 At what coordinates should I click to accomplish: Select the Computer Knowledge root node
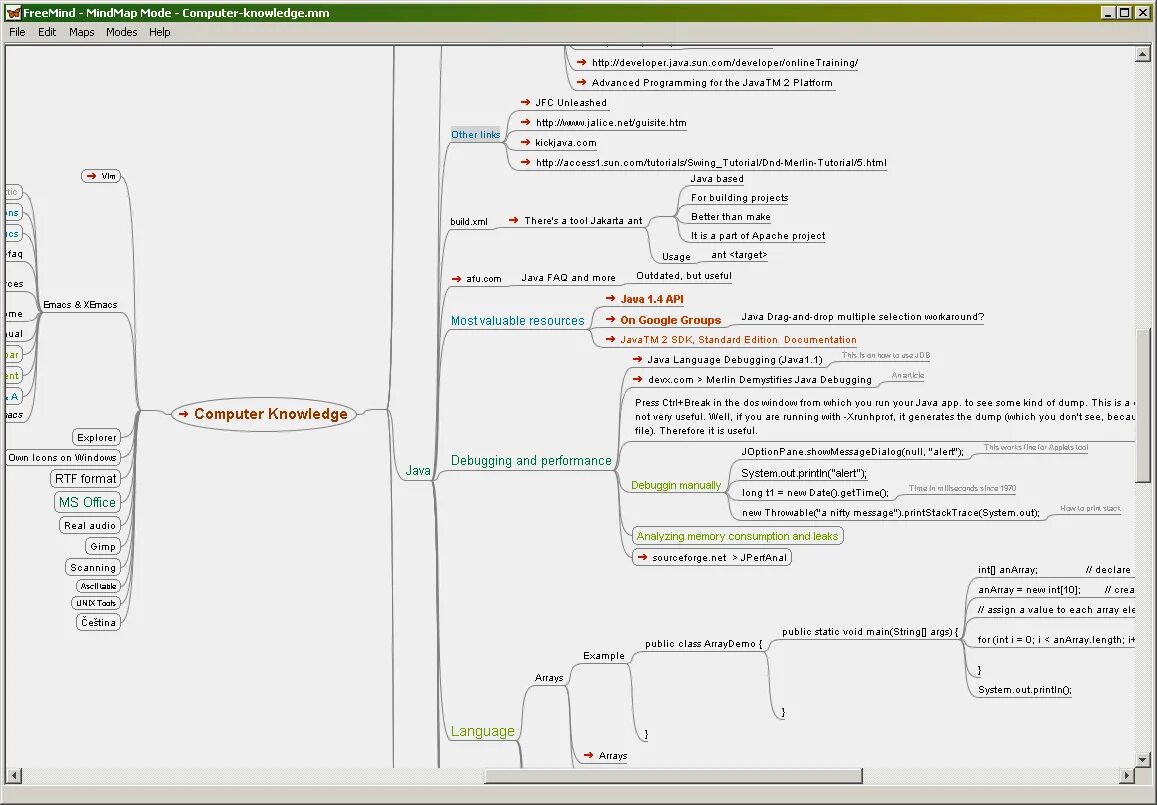tap(264, 414)
